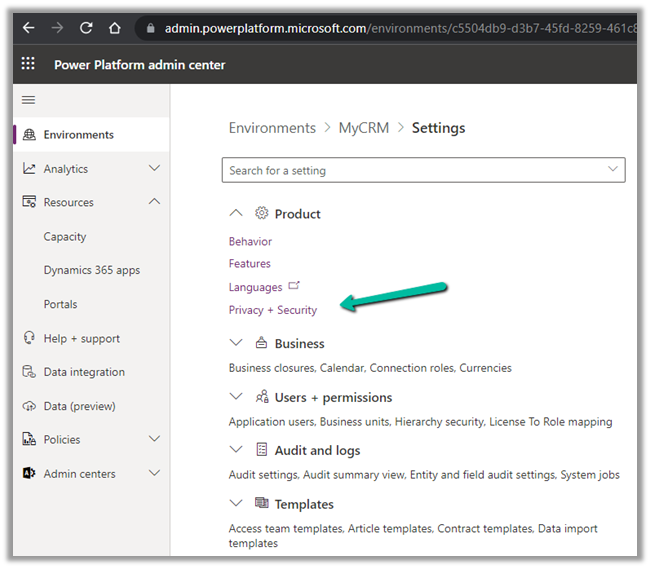Screen dimensions: 650x569
Task: Expand the Analytics menu chevron
Action: tap(154, 169)
